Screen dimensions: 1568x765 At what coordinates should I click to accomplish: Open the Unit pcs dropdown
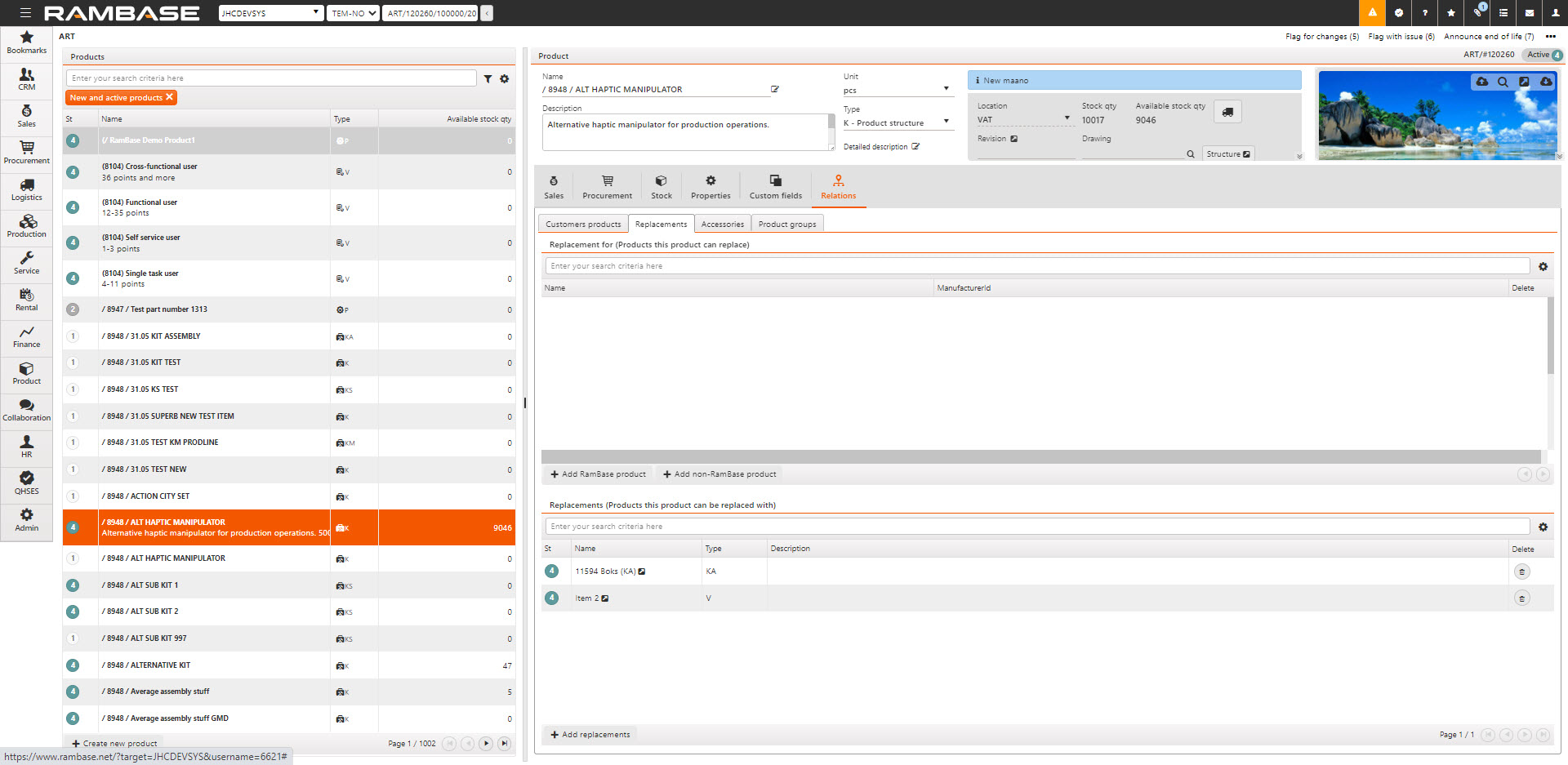pos(897,90)
